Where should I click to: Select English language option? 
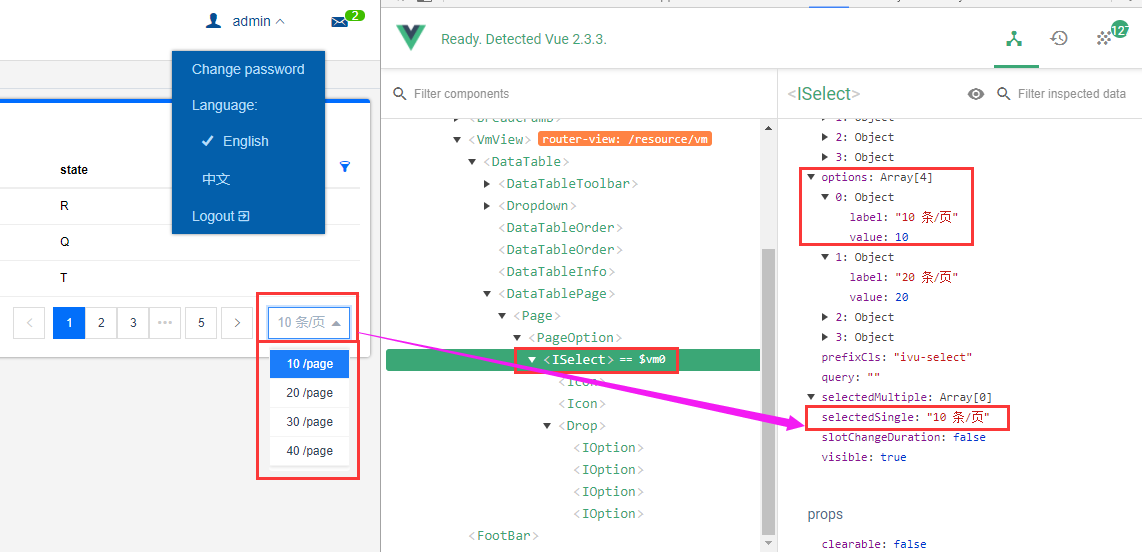245,141
